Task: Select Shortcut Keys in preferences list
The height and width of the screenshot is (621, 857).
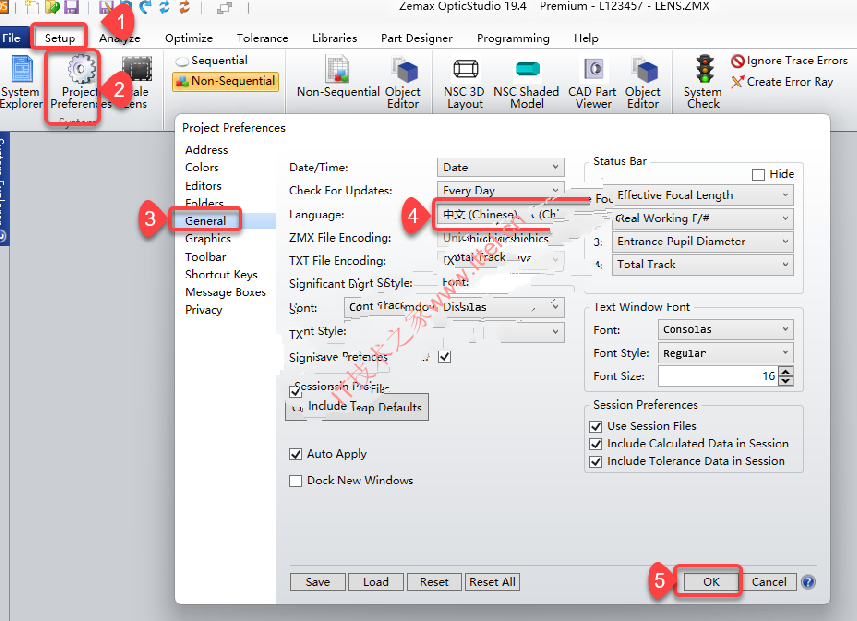Action: click(221, 274)
